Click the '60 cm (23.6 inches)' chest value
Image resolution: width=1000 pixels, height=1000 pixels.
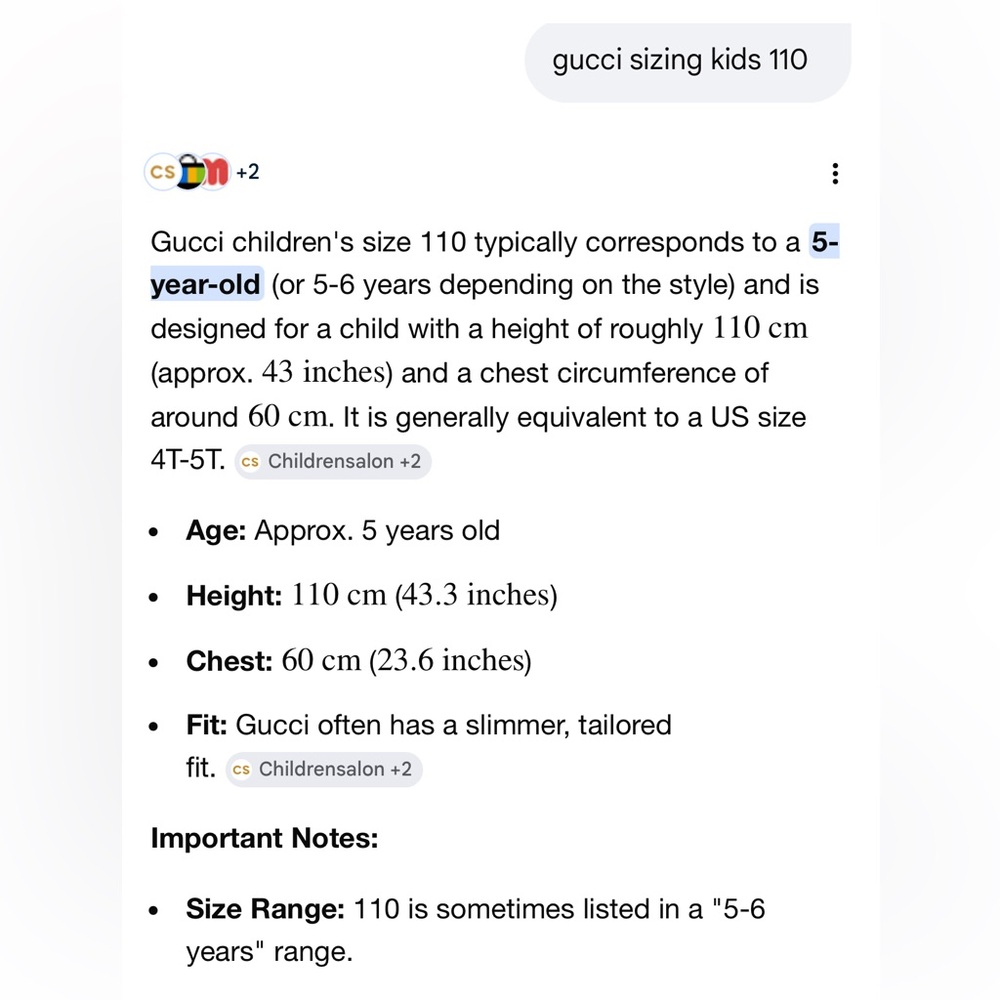coord(406,660)
